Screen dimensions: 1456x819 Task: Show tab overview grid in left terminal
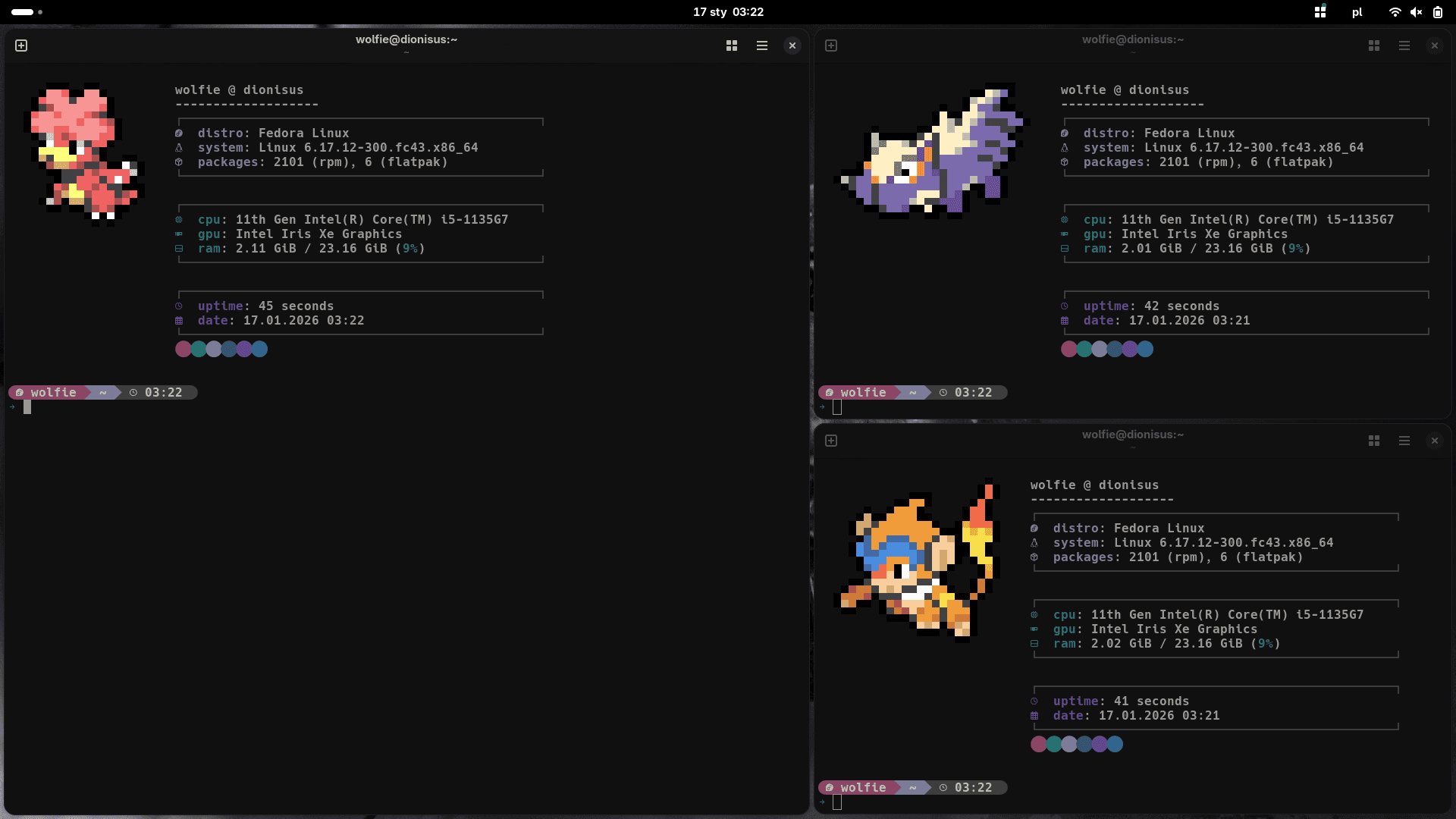[732, 45]
